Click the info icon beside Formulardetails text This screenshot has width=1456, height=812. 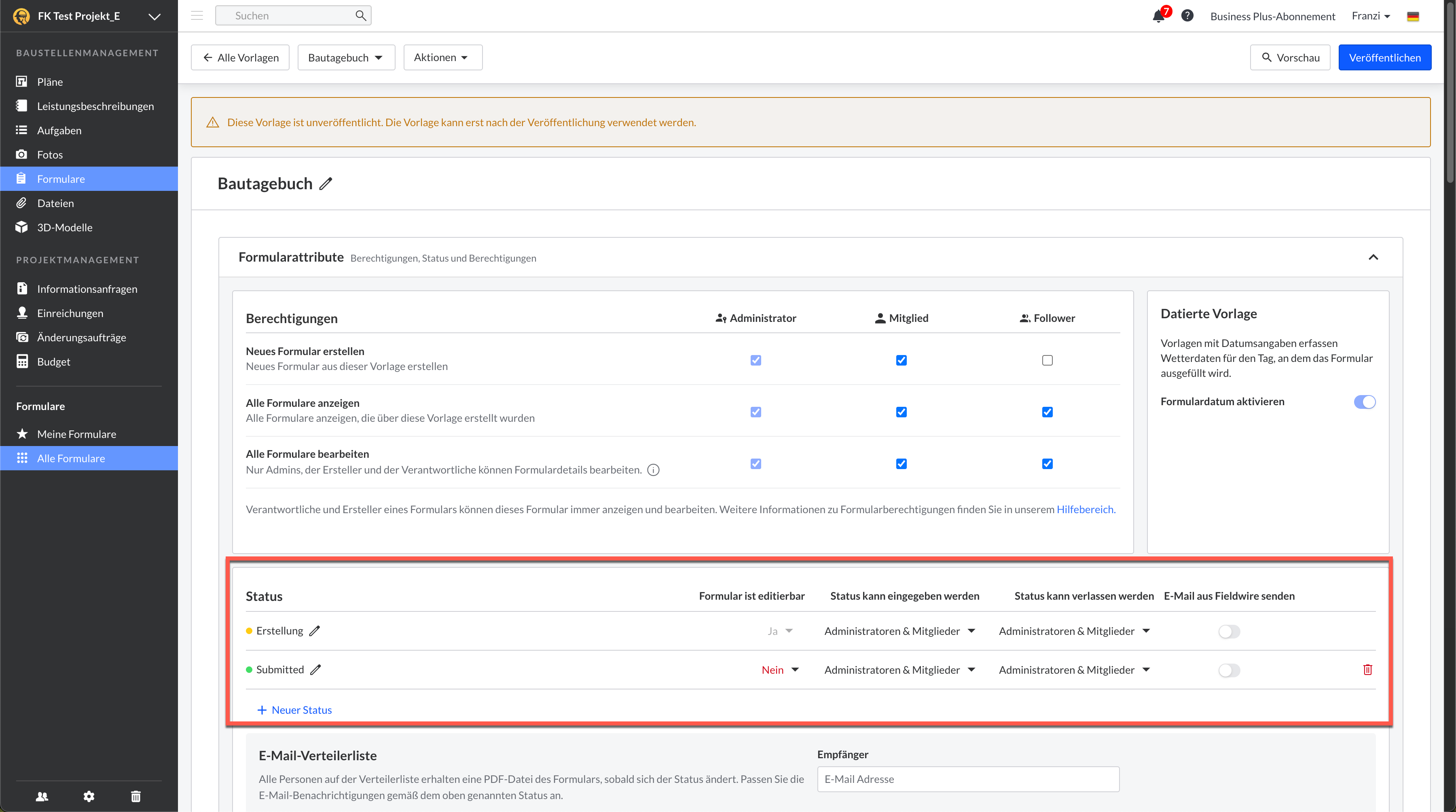pyautogui.click(x=654, y=469)
